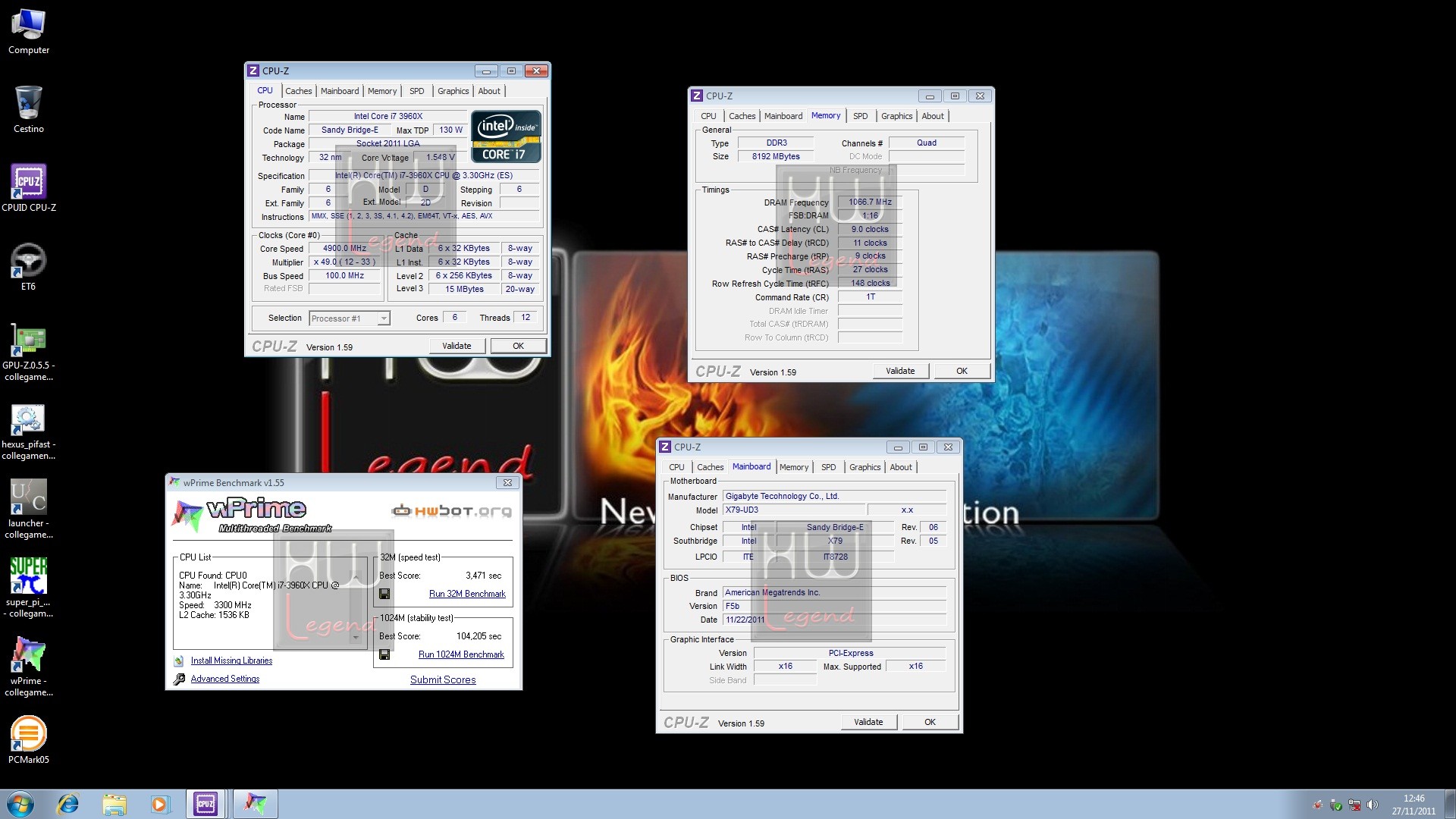Click the Channels Quad value
Image resolution: width=1456 pixels, height=819 pixels.
(927, 143)
